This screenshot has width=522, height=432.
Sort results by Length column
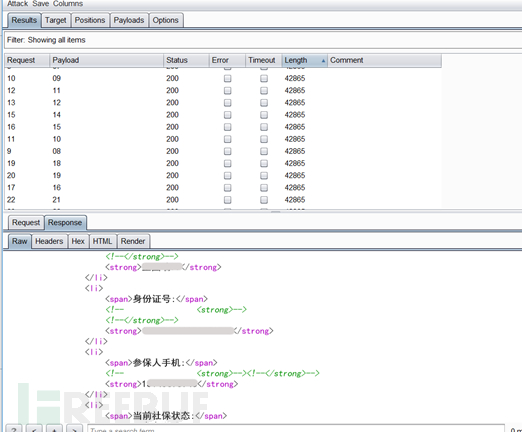(304, 60)
